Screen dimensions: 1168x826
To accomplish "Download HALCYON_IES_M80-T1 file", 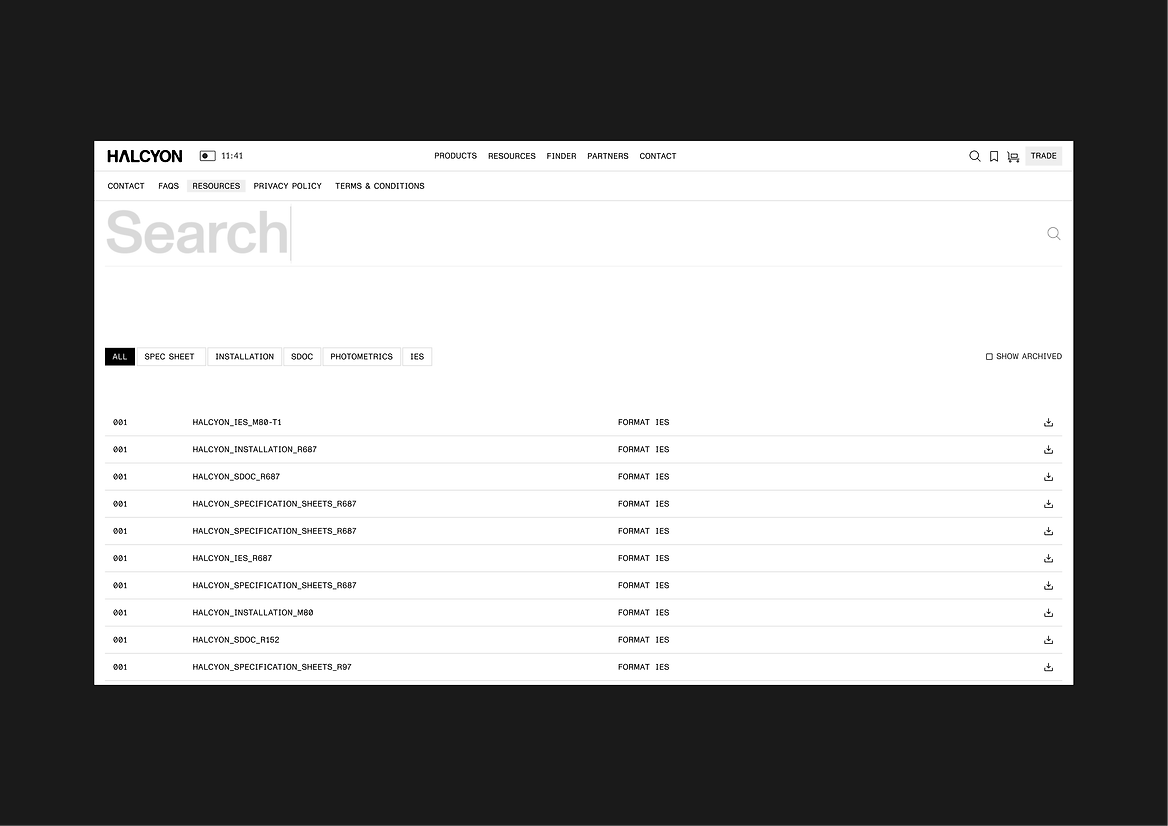I will tap(1048, 422).
